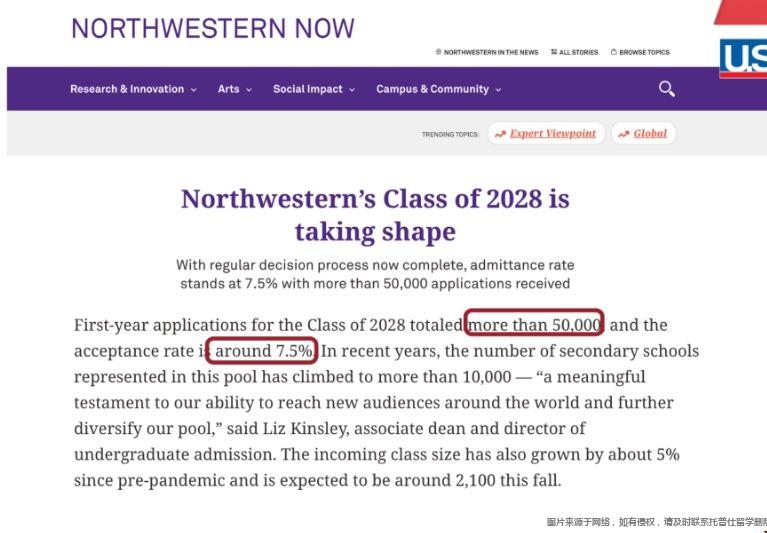Click the highlighted 'more than 50,000' text

[534, 325]
